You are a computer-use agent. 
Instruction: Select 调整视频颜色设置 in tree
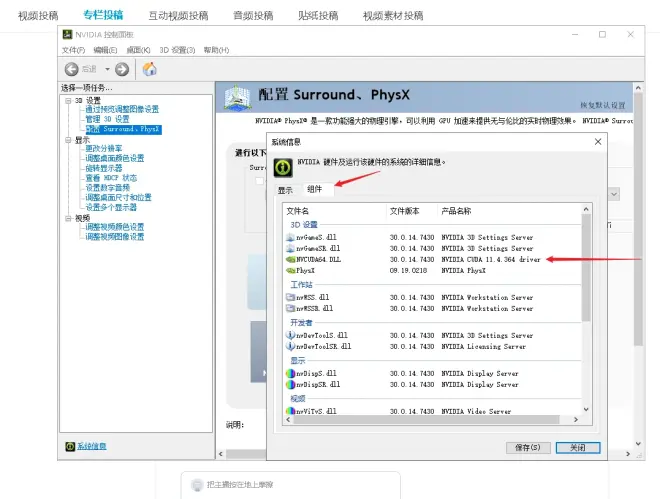pyautogui.click(x=115, y=227)
